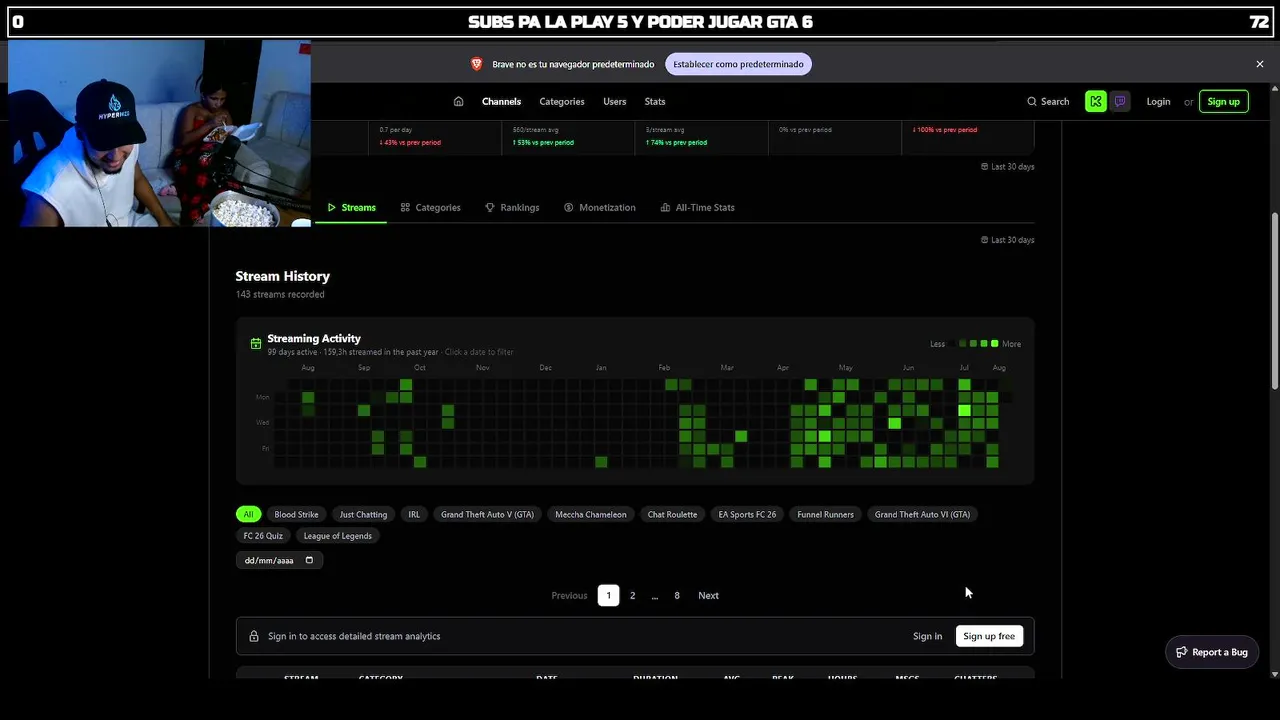The height and width of the screenshot is (720, 1280).
Task: Click Establecer como predeterminado button
Action: (x=738, y=64)
